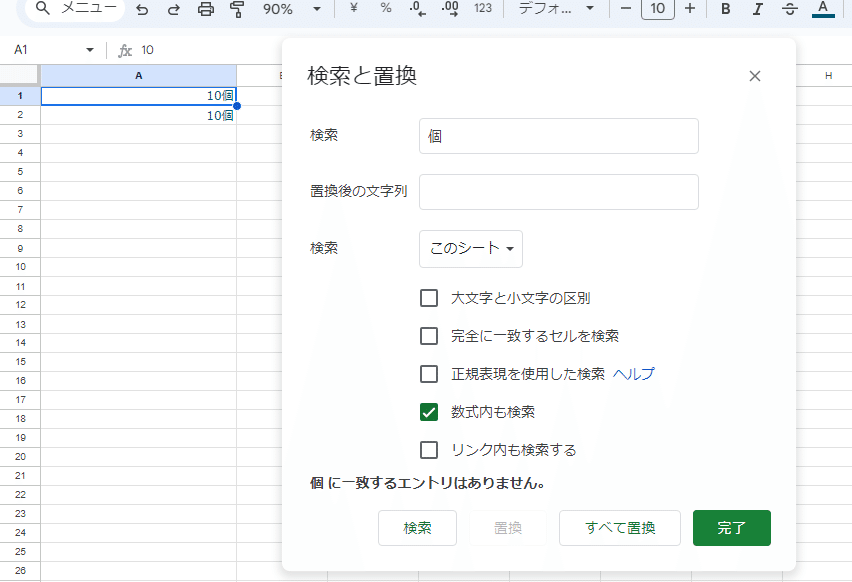Select cell A2 containing 10個
Screen dimensions: 852x582
(139, 115)
